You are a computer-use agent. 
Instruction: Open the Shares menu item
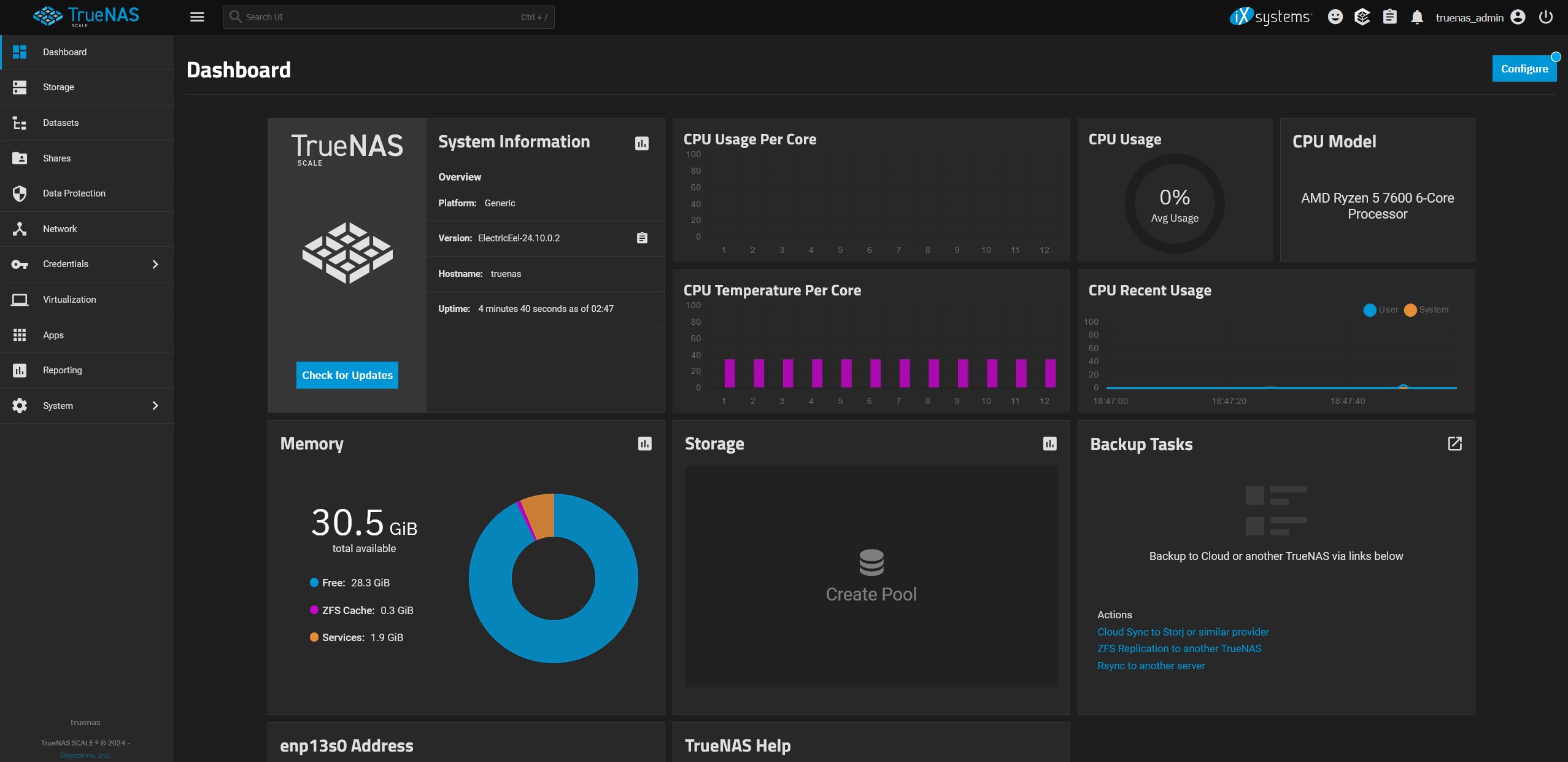click(x=87, y=158)
